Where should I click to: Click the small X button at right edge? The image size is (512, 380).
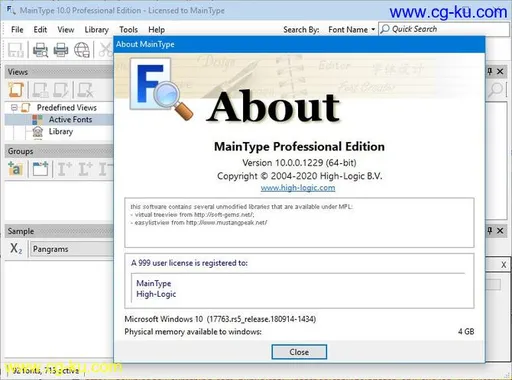pos(503,265)
